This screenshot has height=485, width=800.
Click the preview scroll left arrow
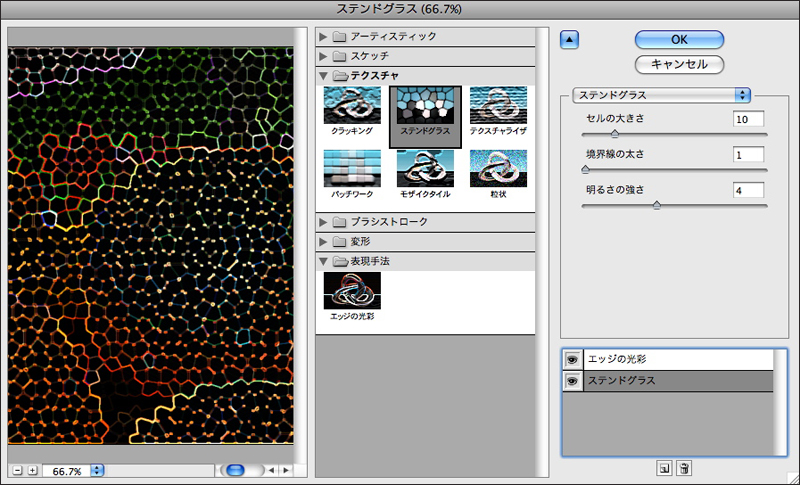pyautogui.click(x=272, y=470)
